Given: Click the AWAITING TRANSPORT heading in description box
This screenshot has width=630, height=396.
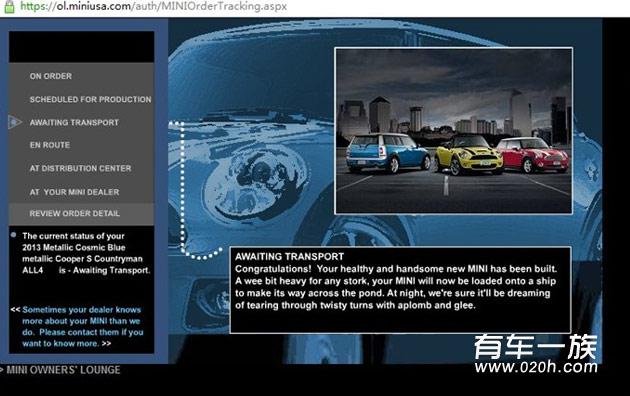Looking at the screenshot, I should coord(289,257).
